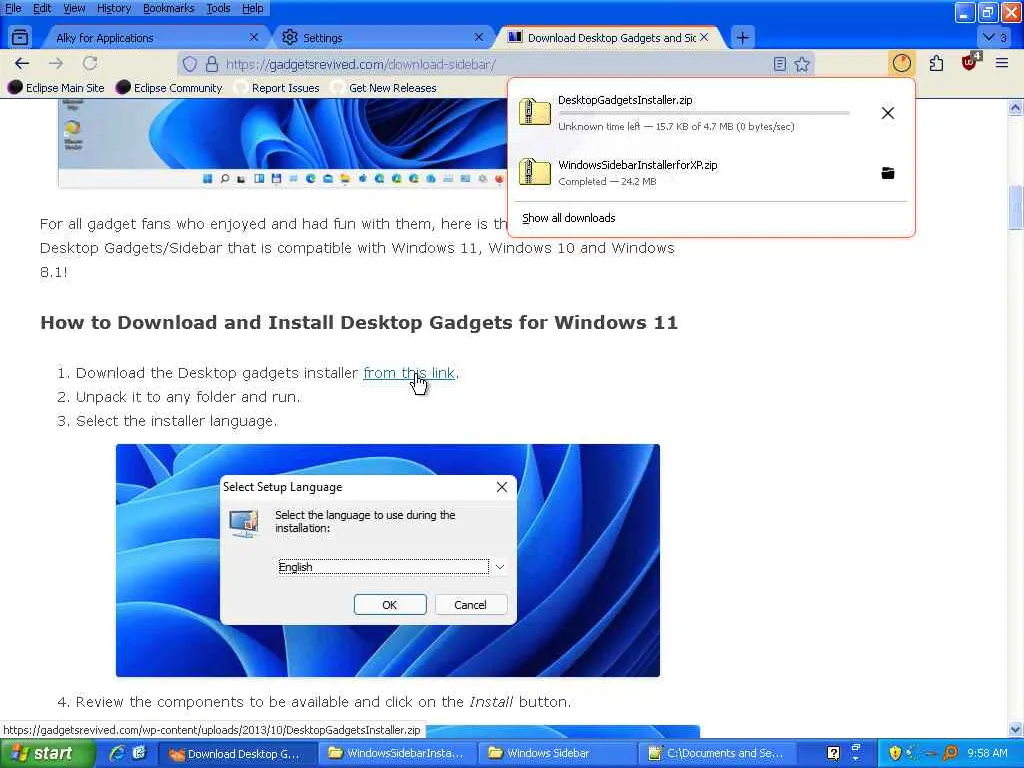Click the Select Setup Language screenshot image
This screenshot has height=768, width=1024.
388,560
